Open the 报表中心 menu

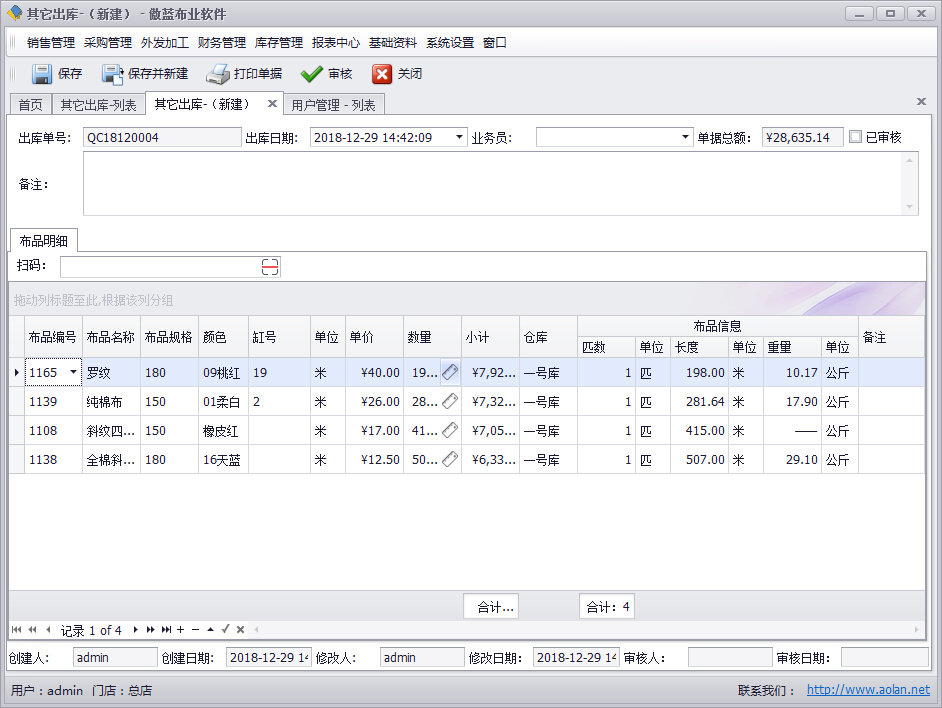335,43
